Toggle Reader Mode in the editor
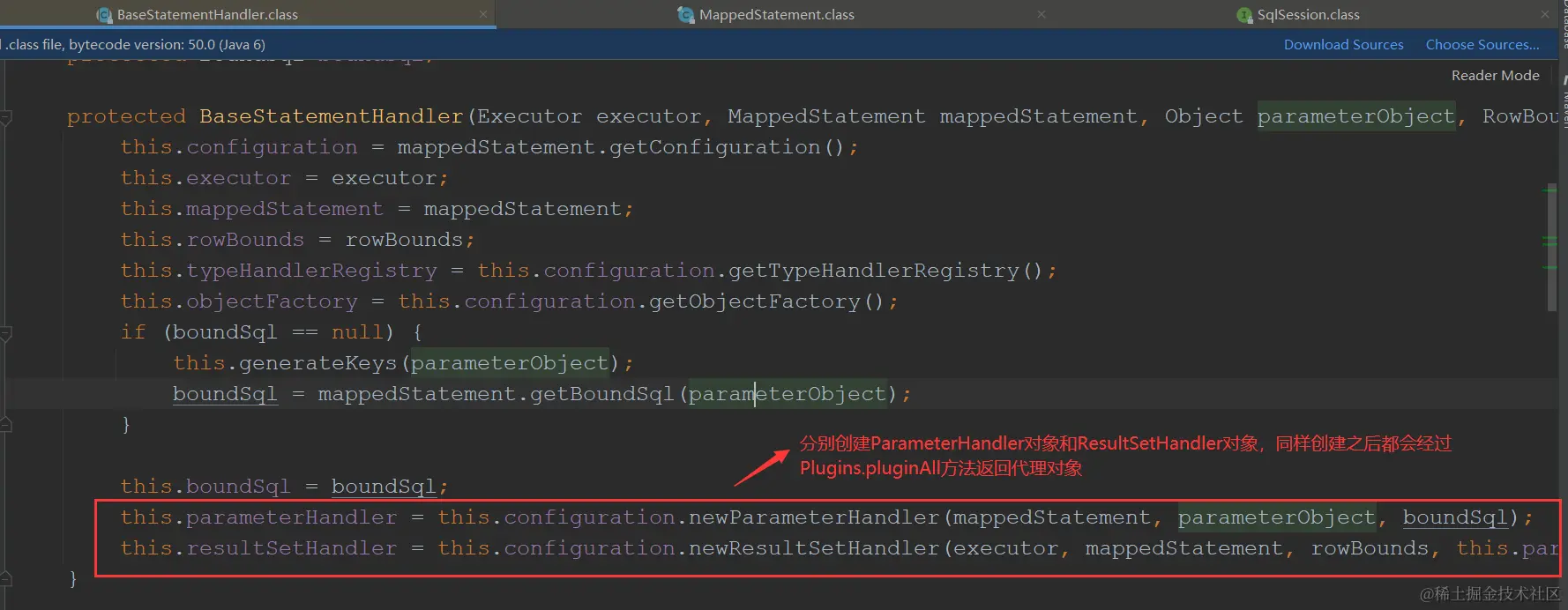This screenshot has height=610, width=1568. click(1495, 76)
